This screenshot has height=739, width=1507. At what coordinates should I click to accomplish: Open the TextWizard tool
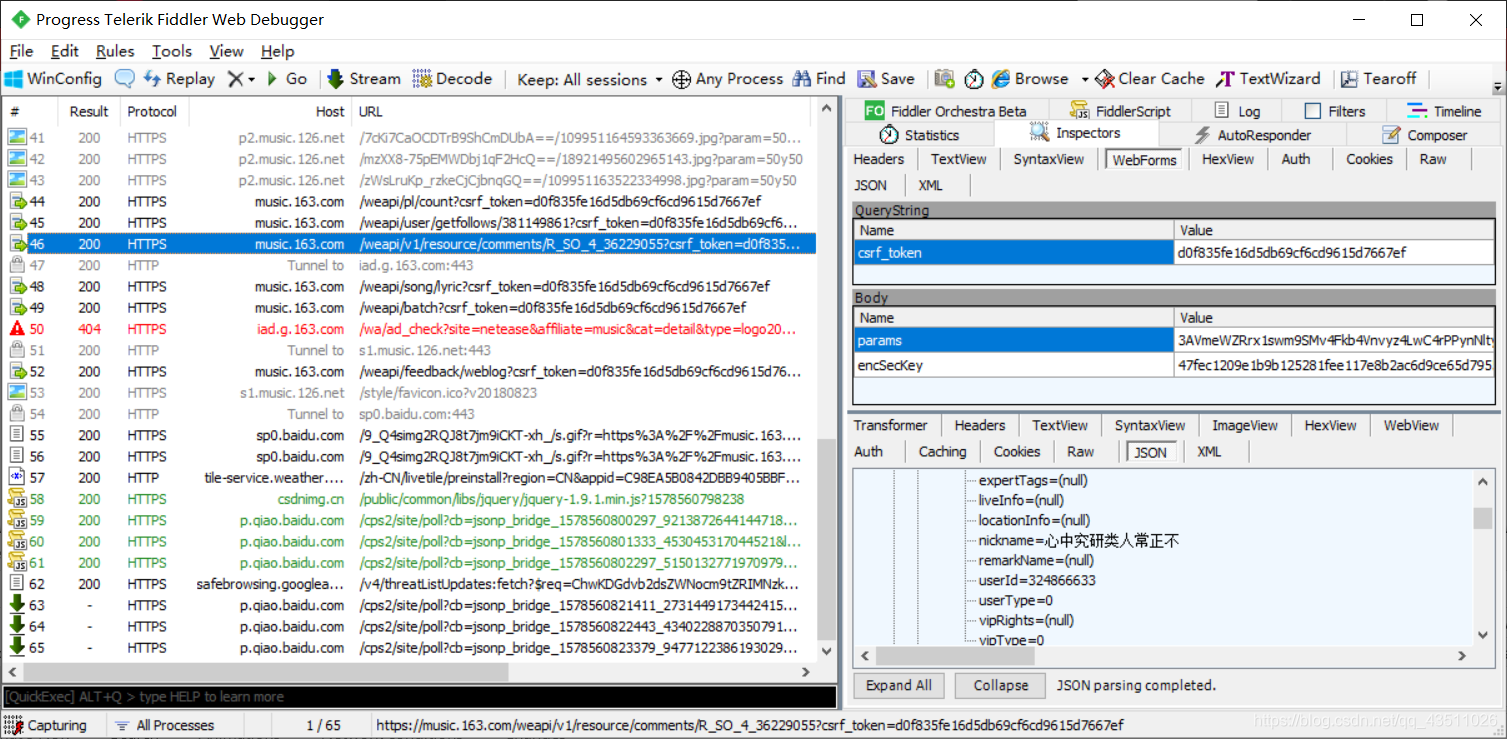click(1268, 78)
